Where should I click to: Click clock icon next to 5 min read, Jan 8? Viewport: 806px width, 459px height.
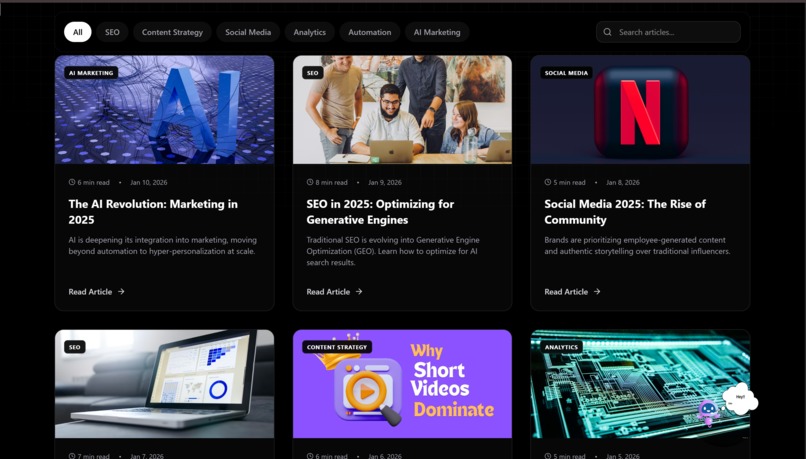point(548,182)
